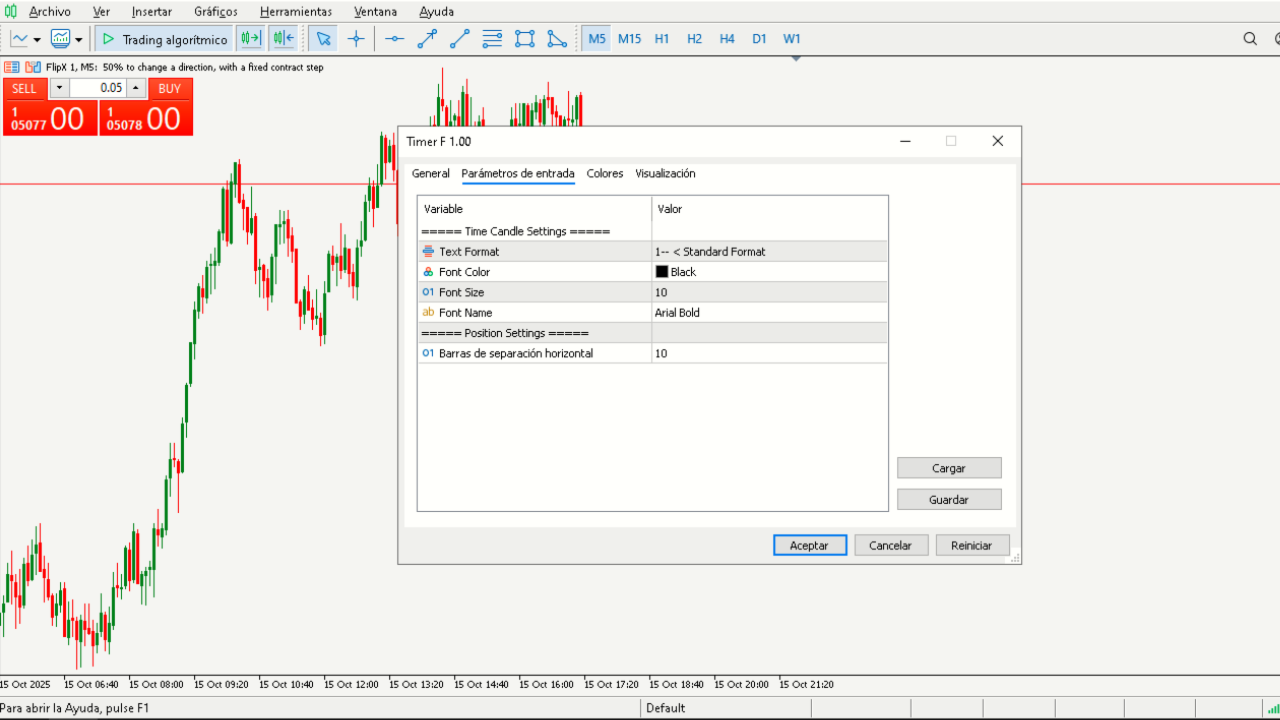Open the indicators dropdown arrow
1280x720 pixels.
(77, 38)
